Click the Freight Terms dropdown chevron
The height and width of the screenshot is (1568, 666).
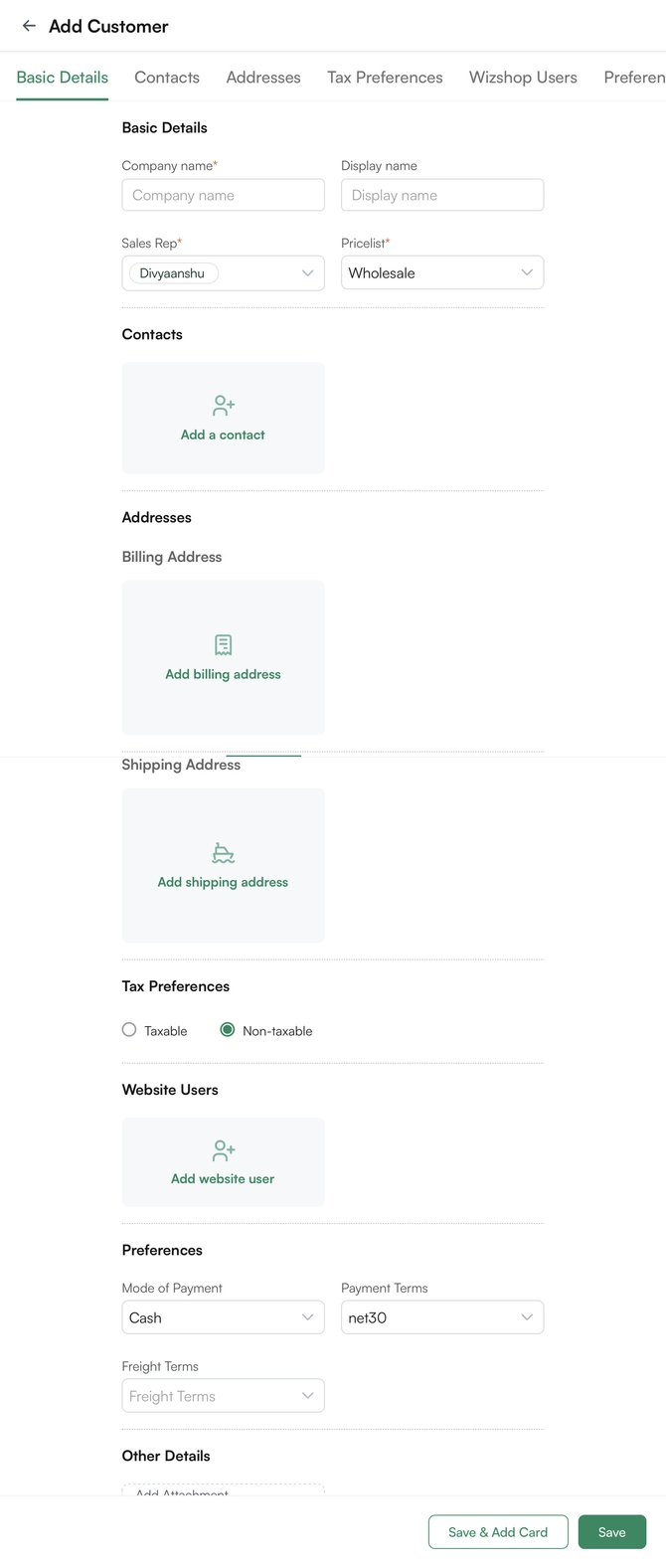point(307,1395)
